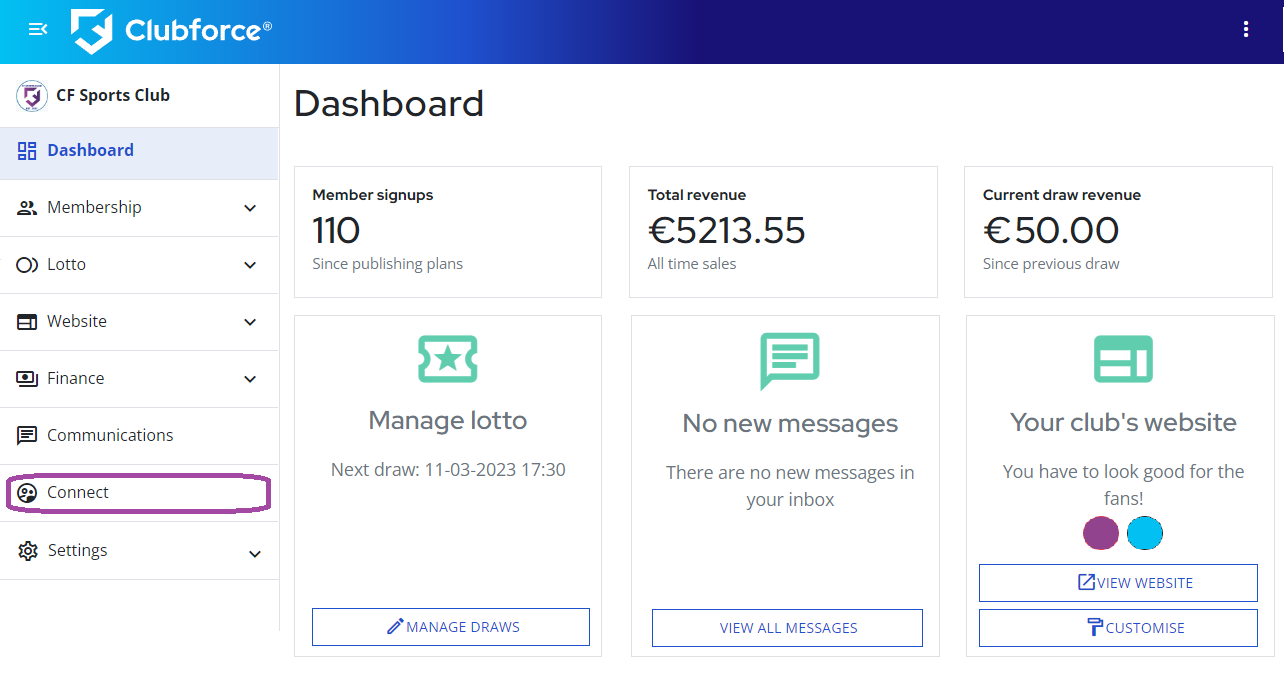This screenshot has height=694, width=1284.
Task: Click the green chat message icon
Action: tap(790, 361)
